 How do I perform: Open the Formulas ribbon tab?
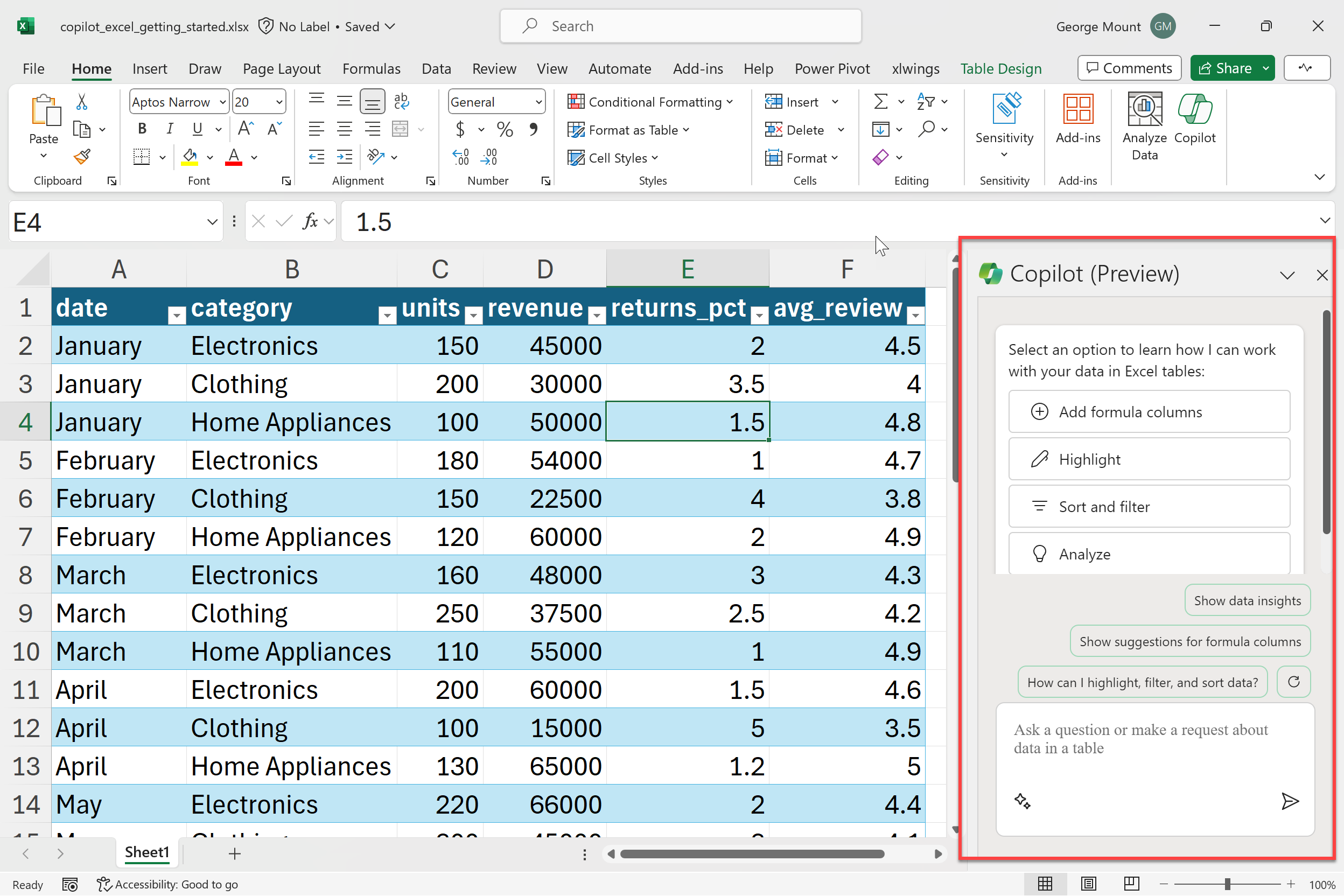click(x=372, y=68)
